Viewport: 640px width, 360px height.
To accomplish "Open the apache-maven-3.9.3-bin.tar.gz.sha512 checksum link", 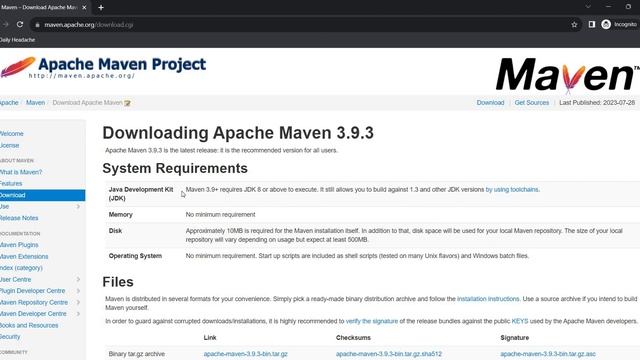I will (389, 354).
